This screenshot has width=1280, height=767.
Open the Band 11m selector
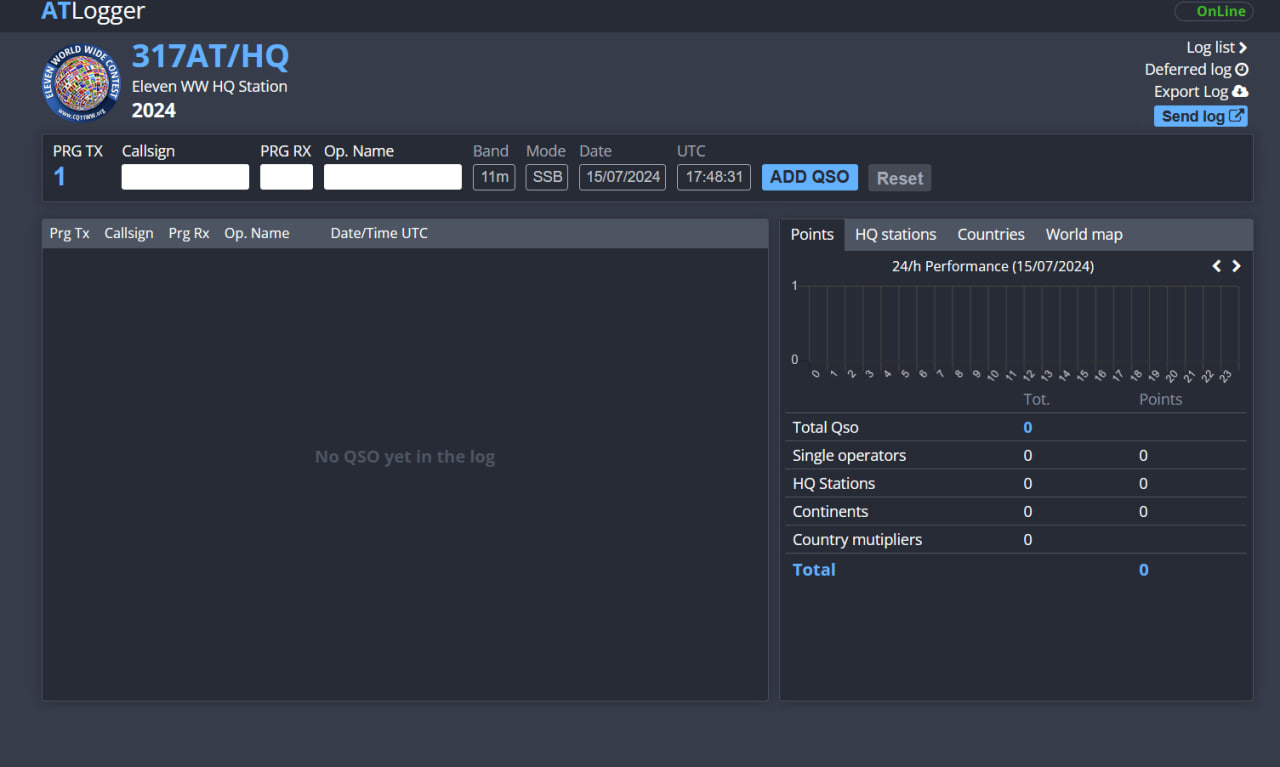coord(494,177)
